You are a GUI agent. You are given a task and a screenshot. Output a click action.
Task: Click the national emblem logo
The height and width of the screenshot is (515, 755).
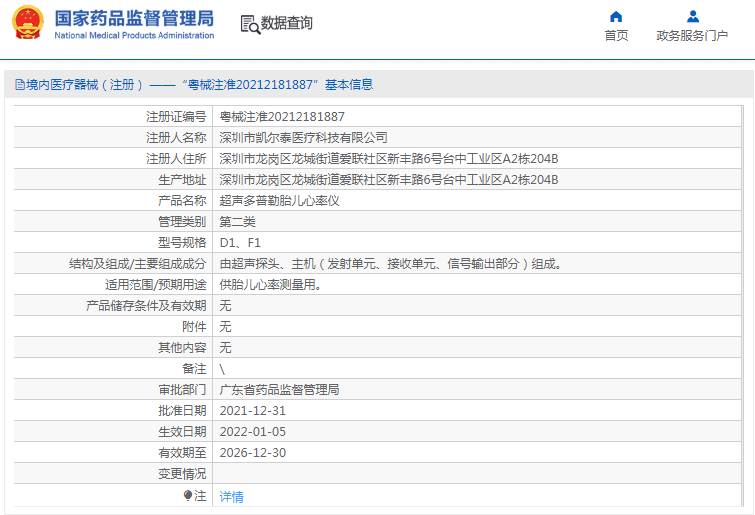click(28, 22)
